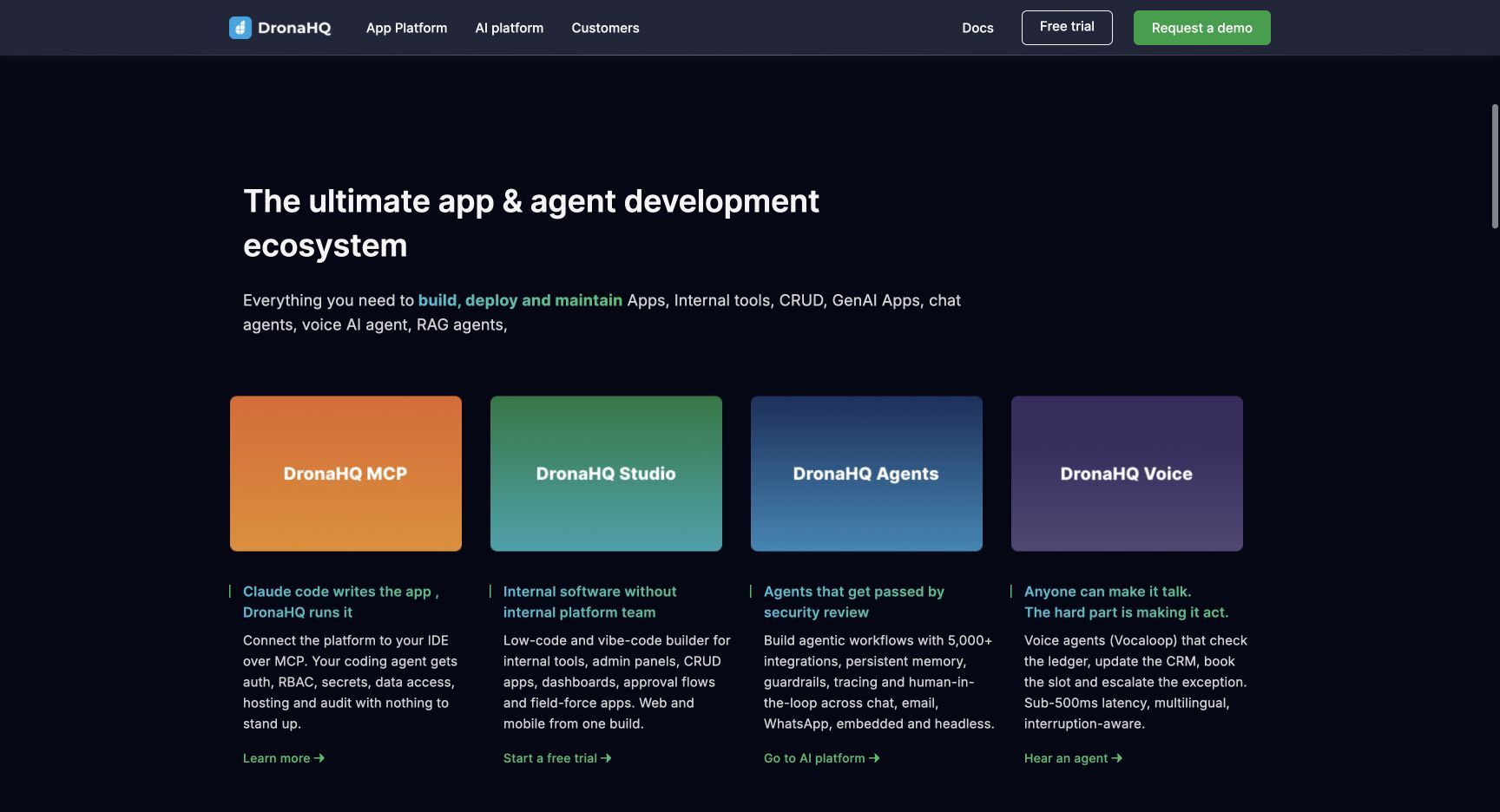Click the Request a demo button
Image resolution: width=1500 pixels, height=812 pixels.
pyautogui.click(x=1201, y=28)
